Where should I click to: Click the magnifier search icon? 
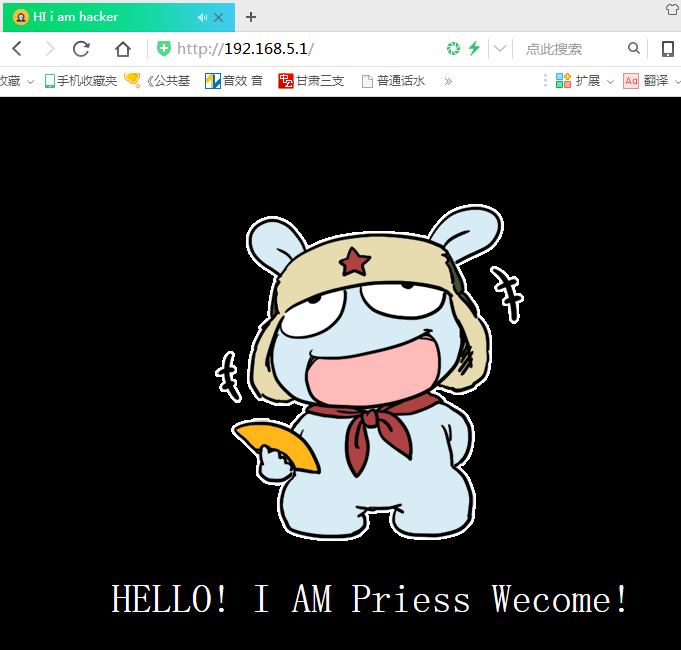point(634,48)
